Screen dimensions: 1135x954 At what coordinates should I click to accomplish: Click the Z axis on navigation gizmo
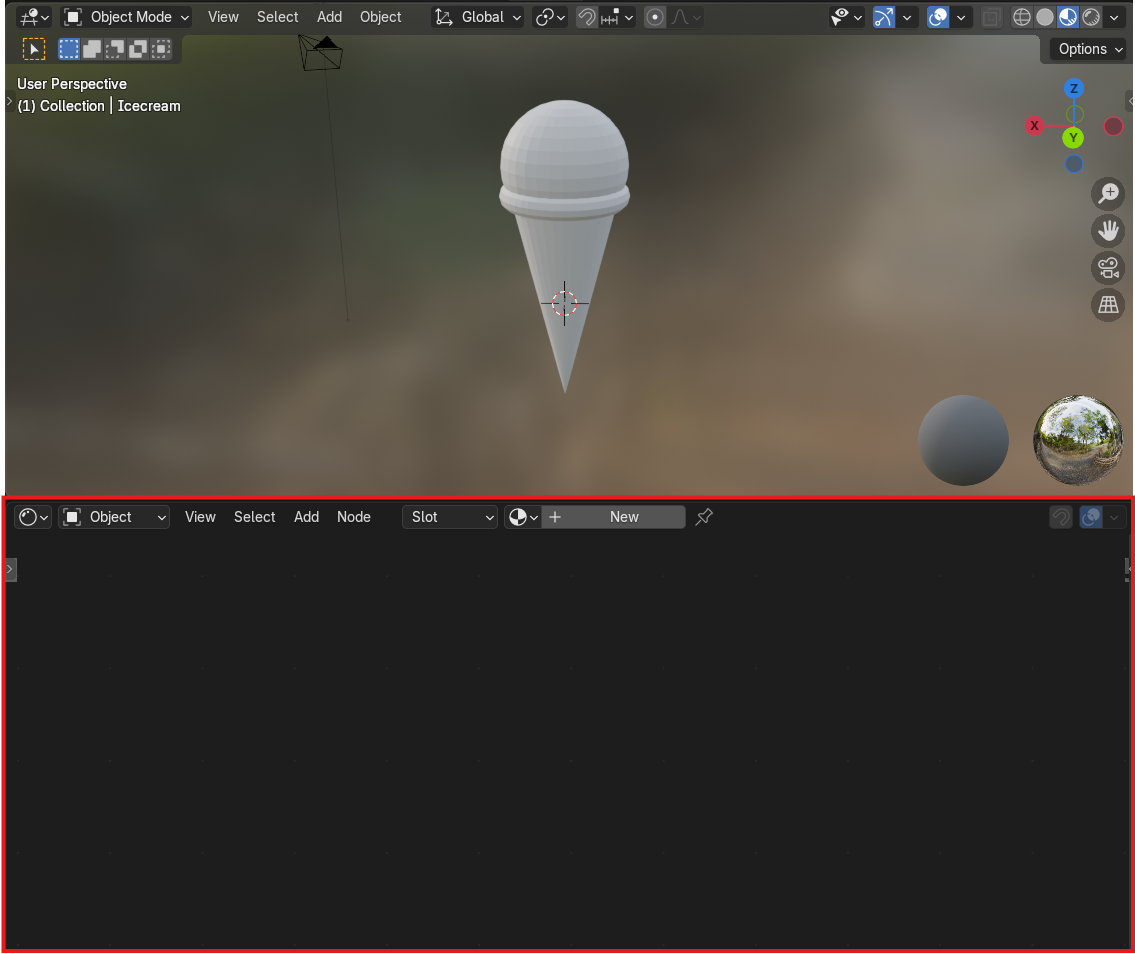1073,89
